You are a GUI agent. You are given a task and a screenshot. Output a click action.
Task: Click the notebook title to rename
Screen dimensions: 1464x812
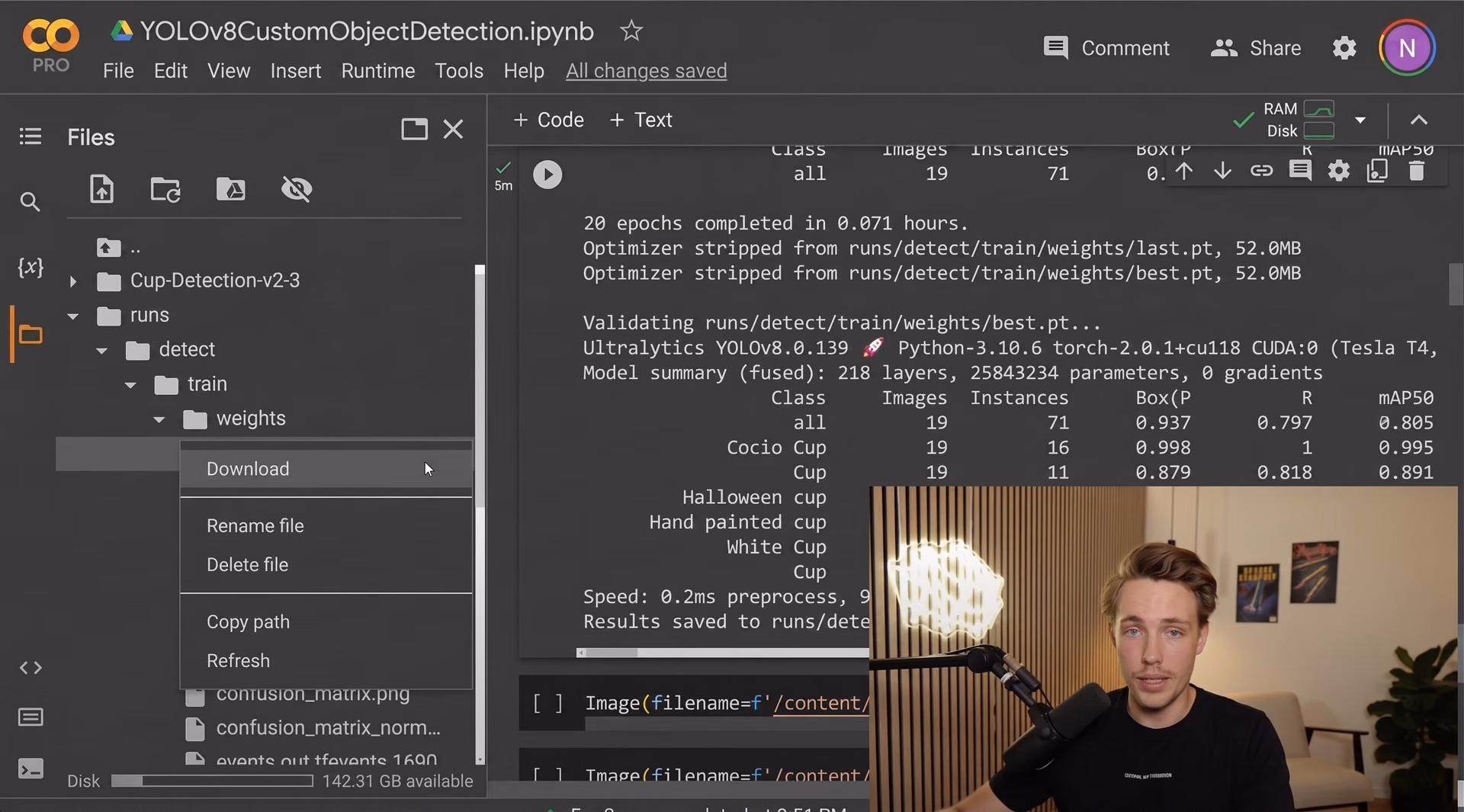(x=367, y=31)
